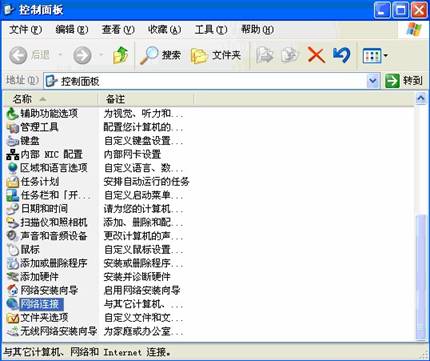Click the 鼠标 item name
This screenshot has width=430, height=361.
click(30, 249)
